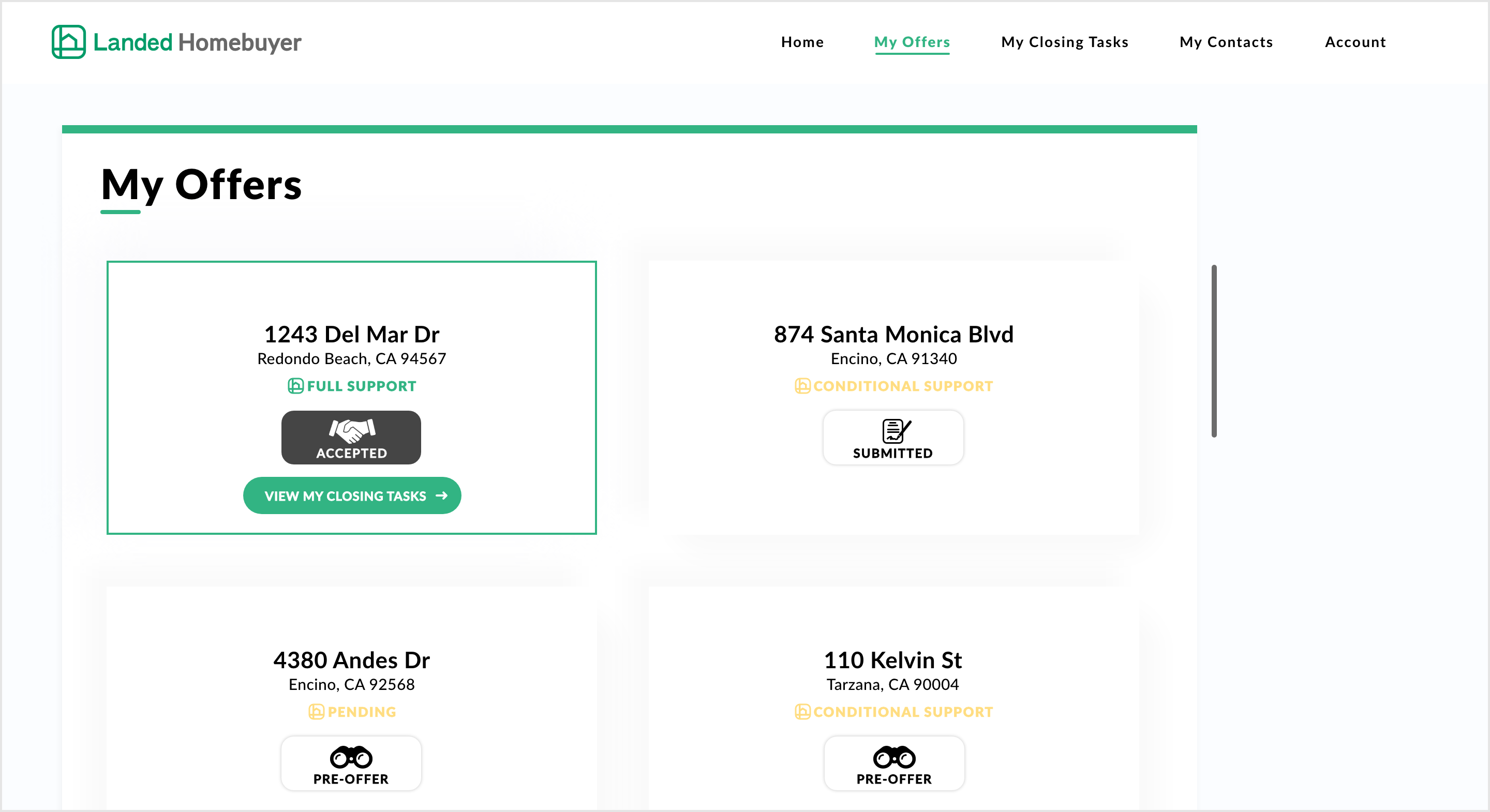
Task: Click the Encino, CA 91340 text
Action: pos(893,358)
